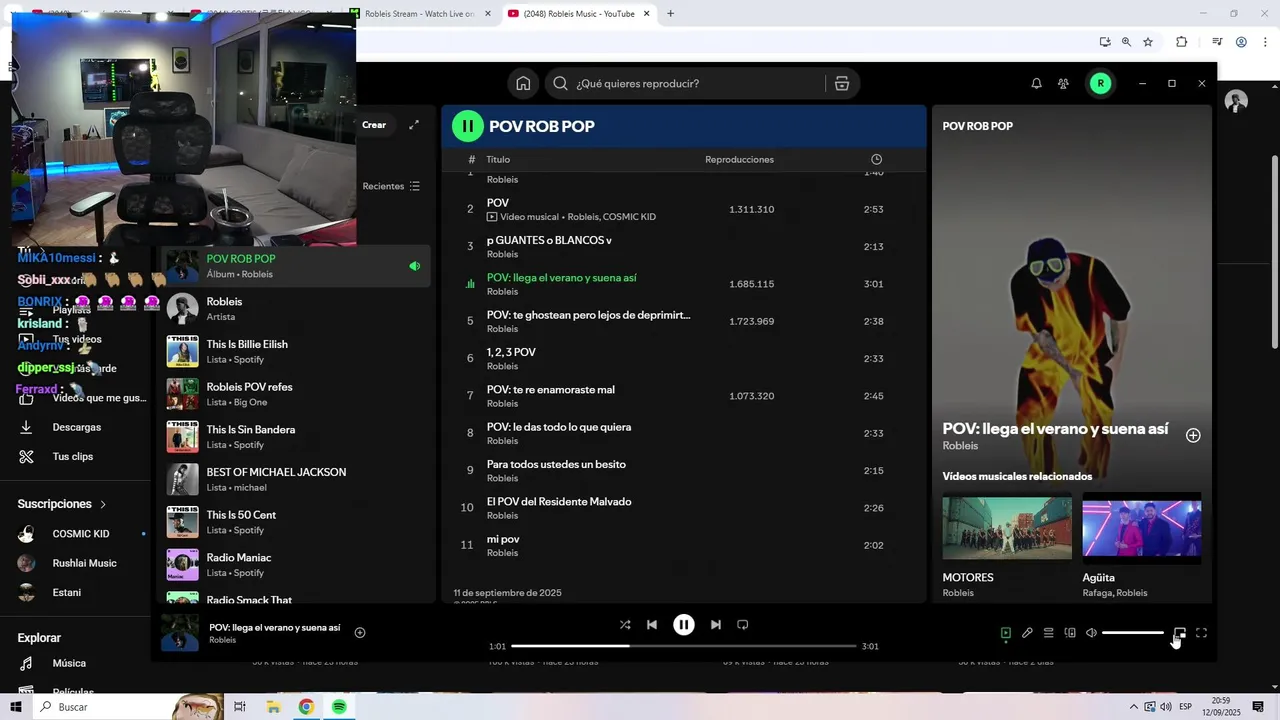Sort tracks by Reproducciones column header

[739, 160]
